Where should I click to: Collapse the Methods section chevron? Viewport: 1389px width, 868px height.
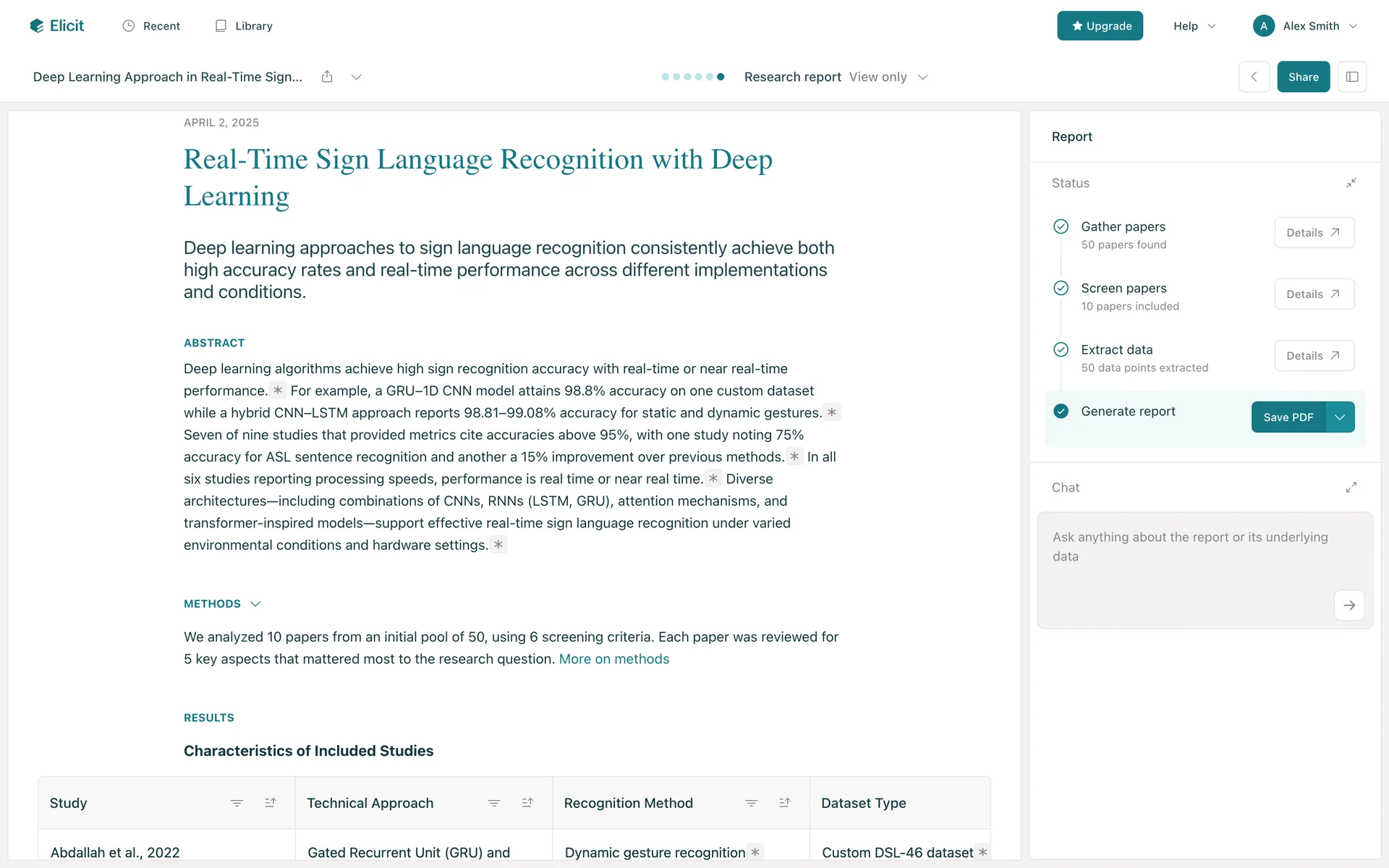(255, 604)
